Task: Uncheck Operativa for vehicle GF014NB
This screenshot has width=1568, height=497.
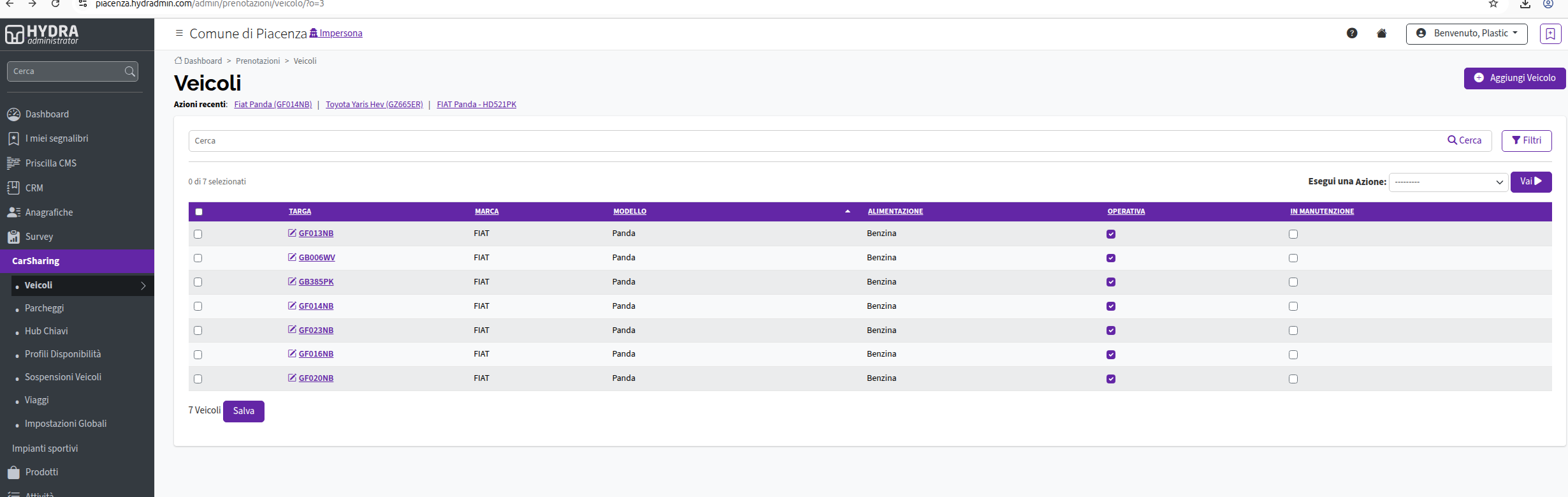Action: pyautogui.click(x=1111, y=306)
